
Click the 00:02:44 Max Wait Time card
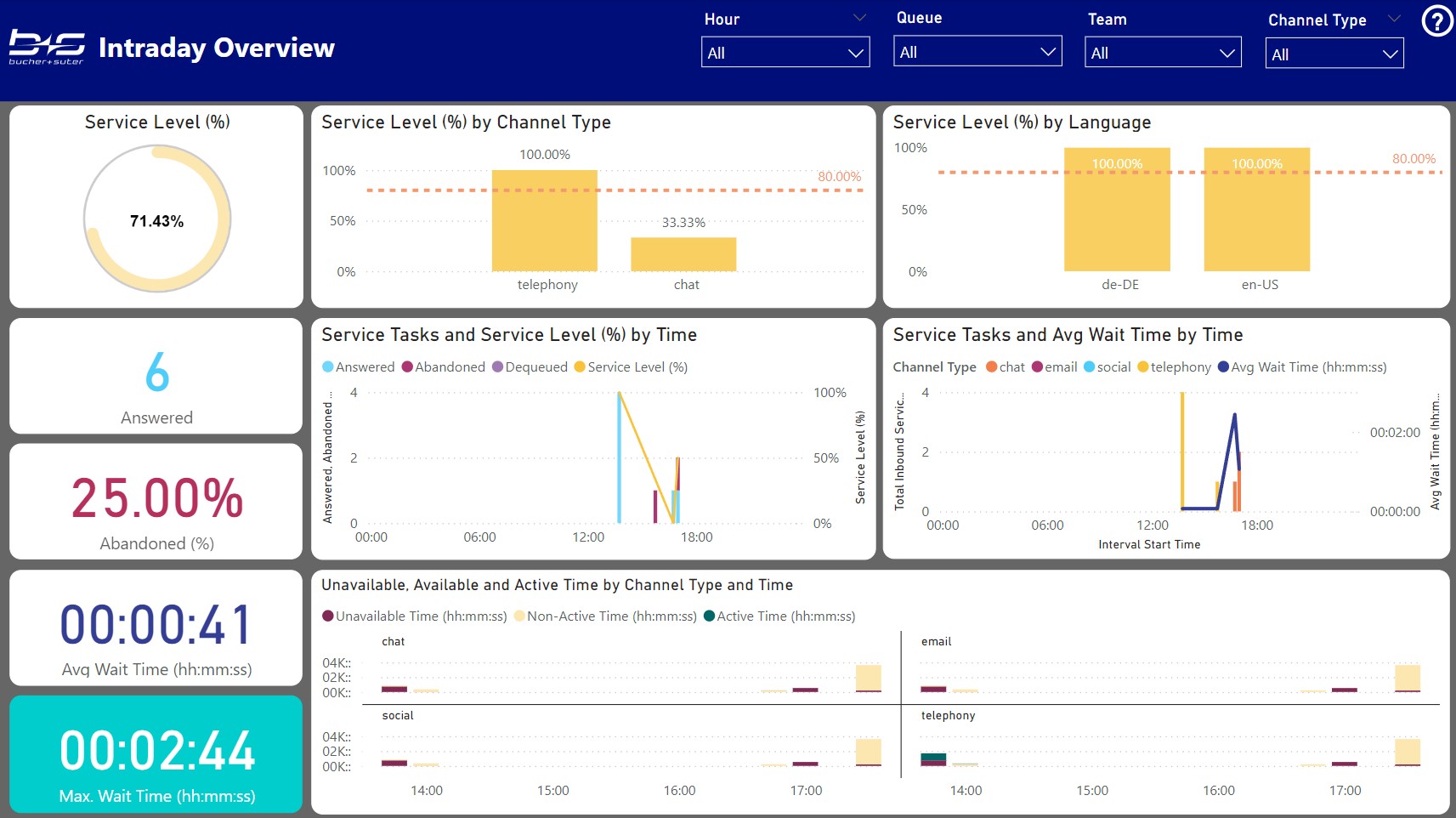156,754
